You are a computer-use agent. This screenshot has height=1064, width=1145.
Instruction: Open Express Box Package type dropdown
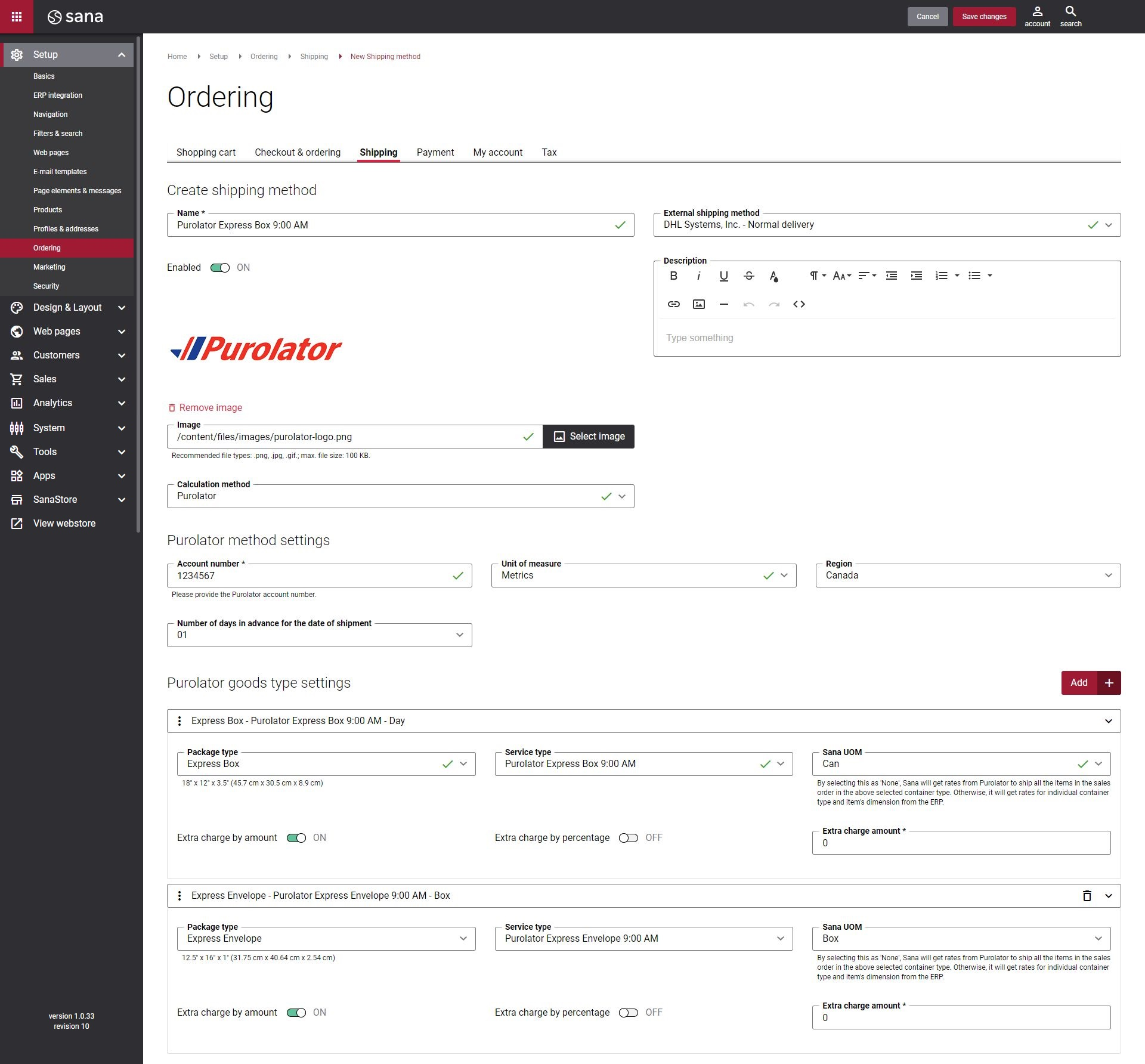[326, 764]
